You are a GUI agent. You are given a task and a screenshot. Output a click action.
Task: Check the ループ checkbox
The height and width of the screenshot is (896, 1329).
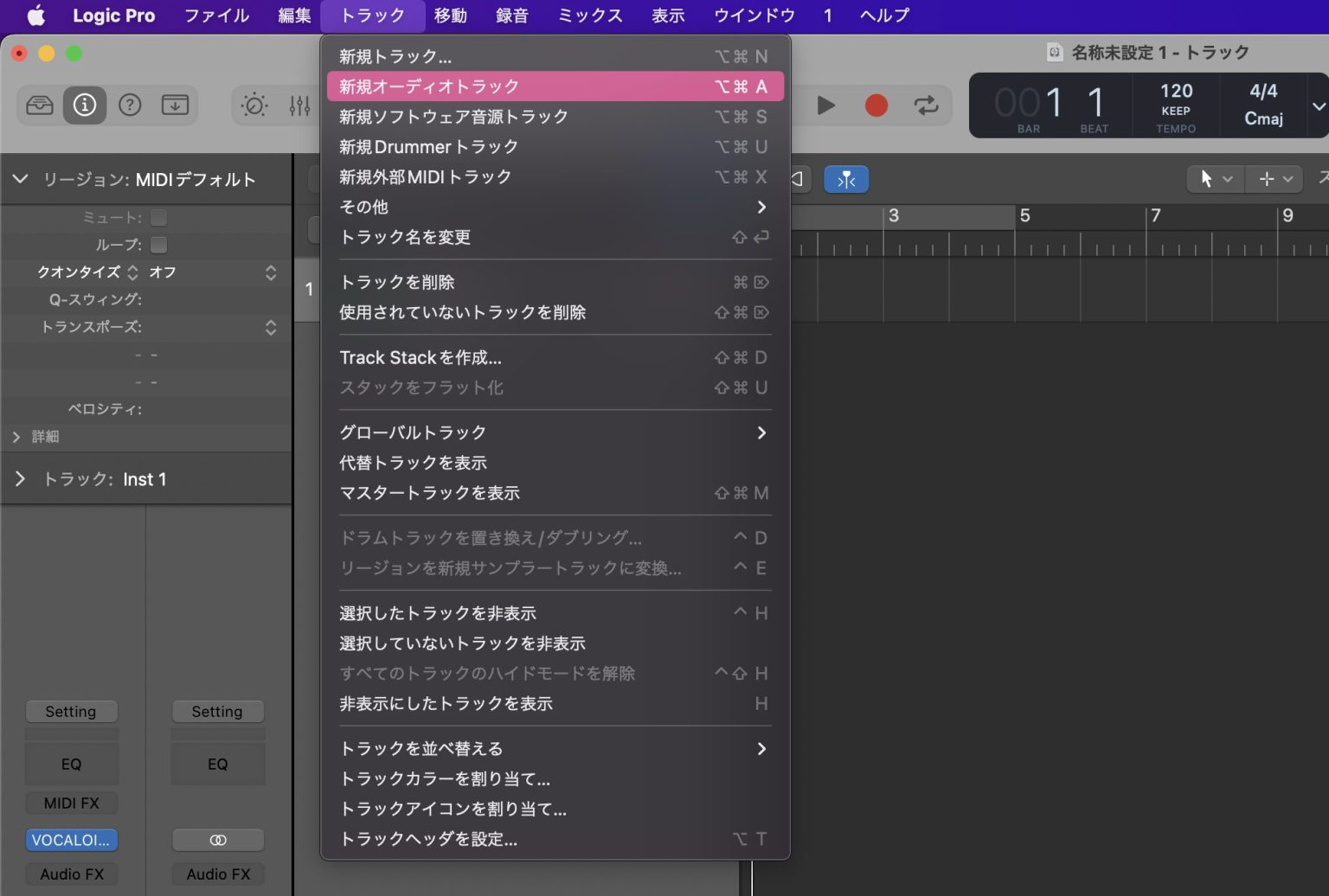click(x=158, y=245)
